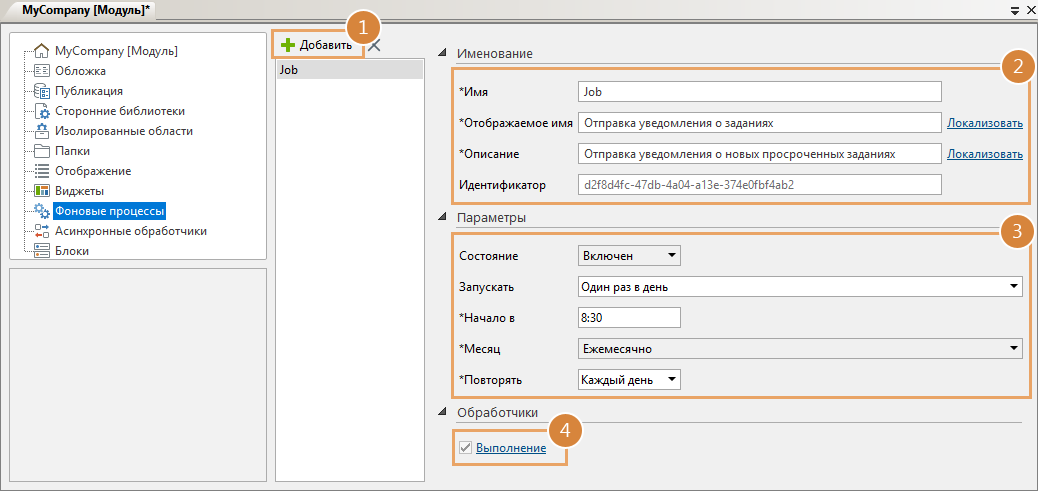Image resolution: width=1038 pixels, height=491 pixels.
Task: Select the Сторонние библиотеки icon
Action: coord(42,111)
